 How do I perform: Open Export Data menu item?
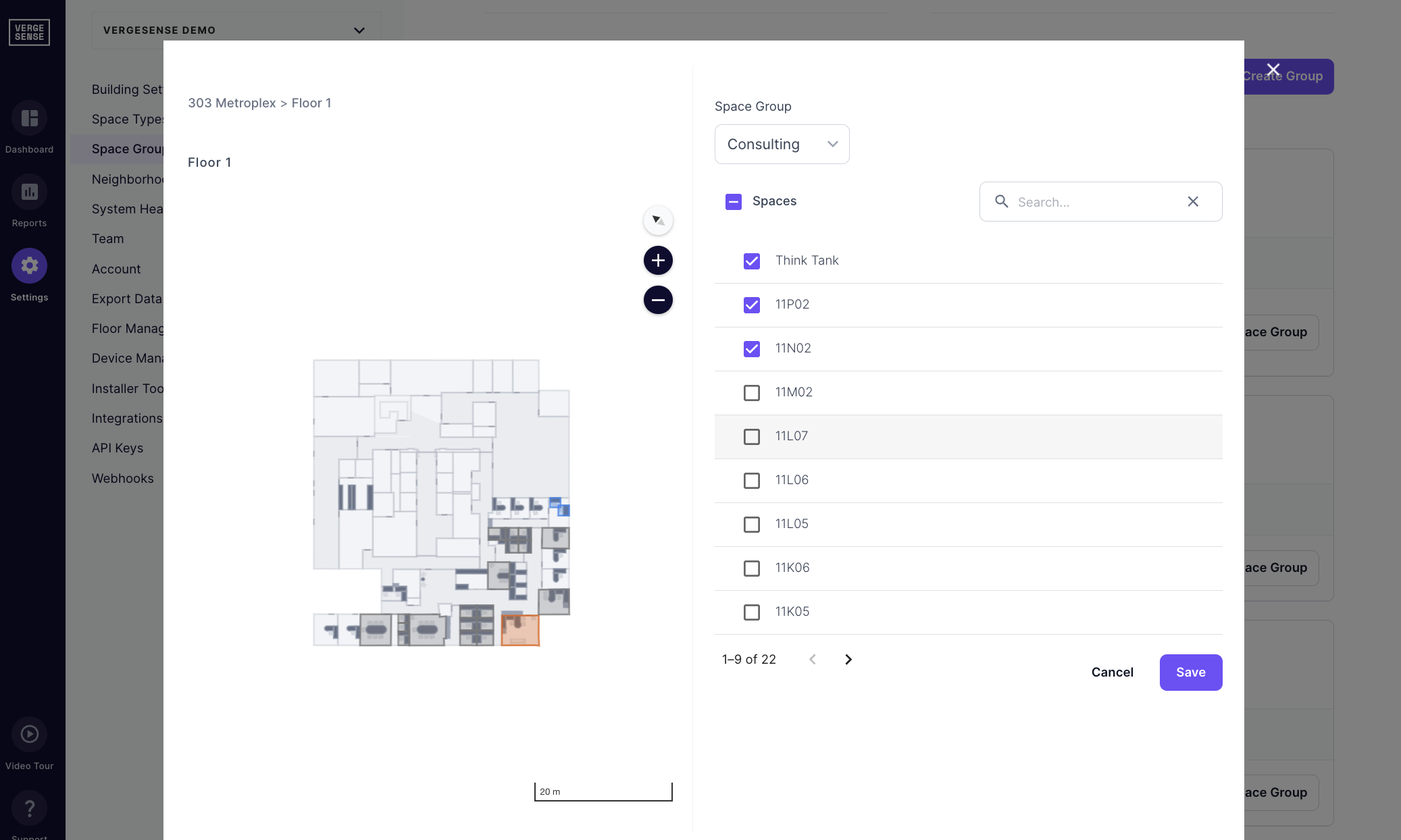point(127,298)
